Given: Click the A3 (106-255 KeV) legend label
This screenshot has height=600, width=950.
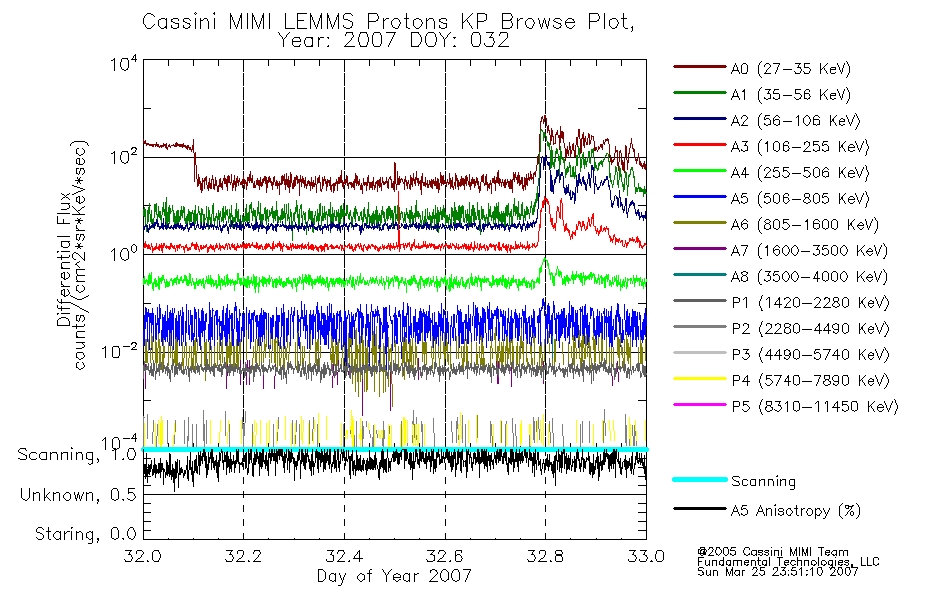Looking at the screenshot, I should tap(800, 147).
